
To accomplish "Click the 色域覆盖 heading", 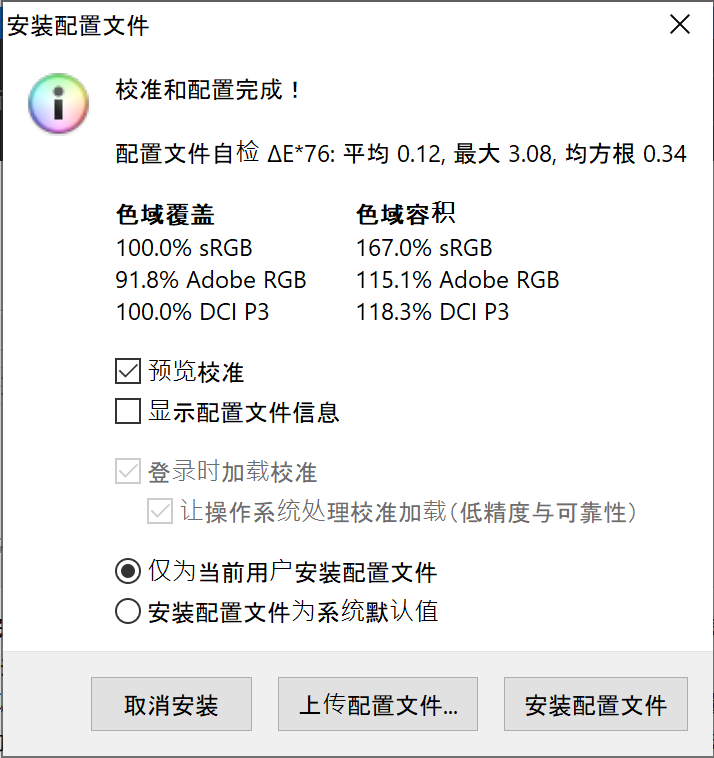I will click(165, 214).
